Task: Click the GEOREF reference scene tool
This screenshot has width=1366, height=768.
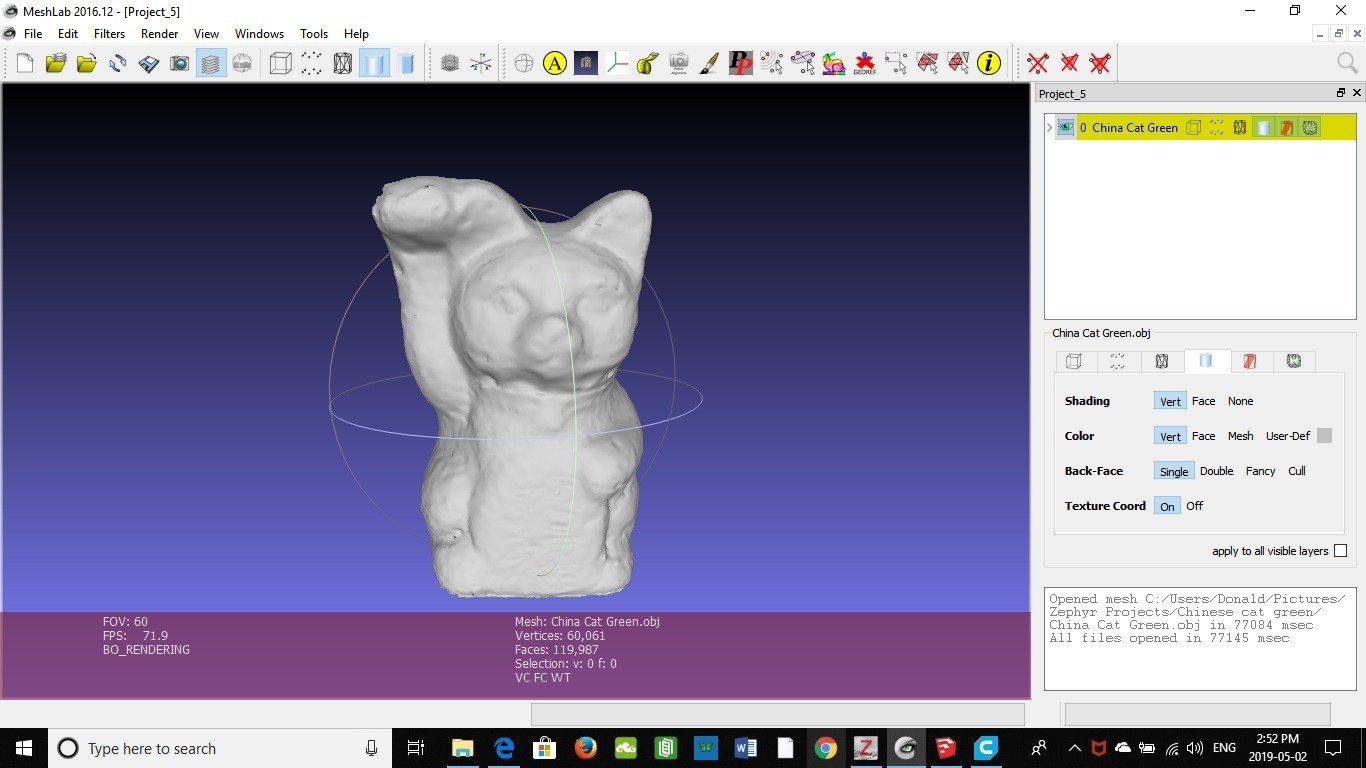Action: coord(864,64)
